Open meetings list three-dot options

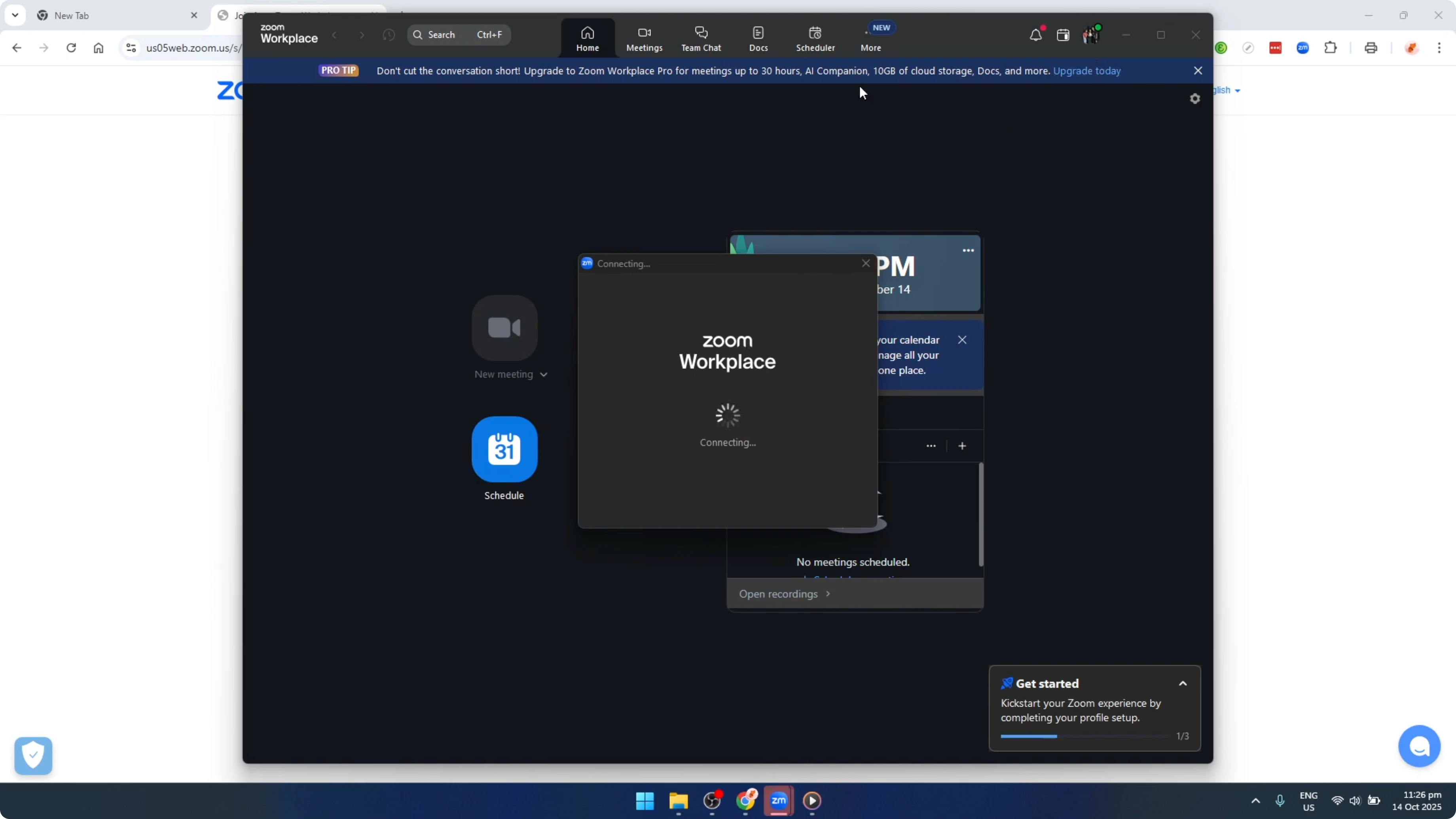point(931,446)
